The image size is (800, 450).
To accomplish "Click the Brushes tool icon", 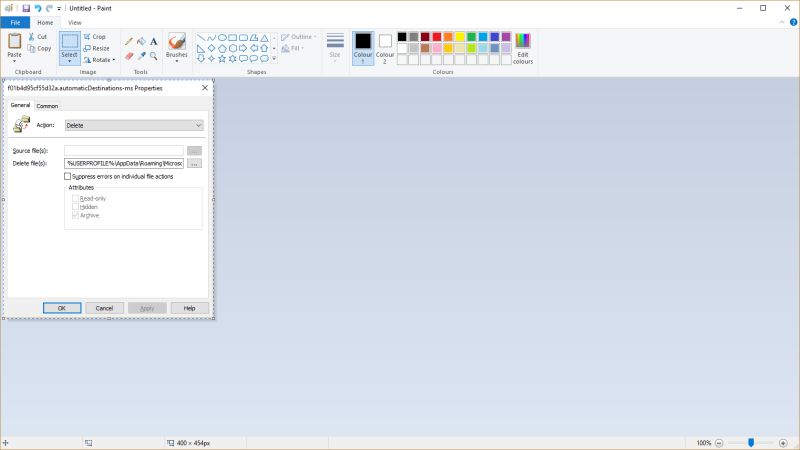I will coord(177,41).
